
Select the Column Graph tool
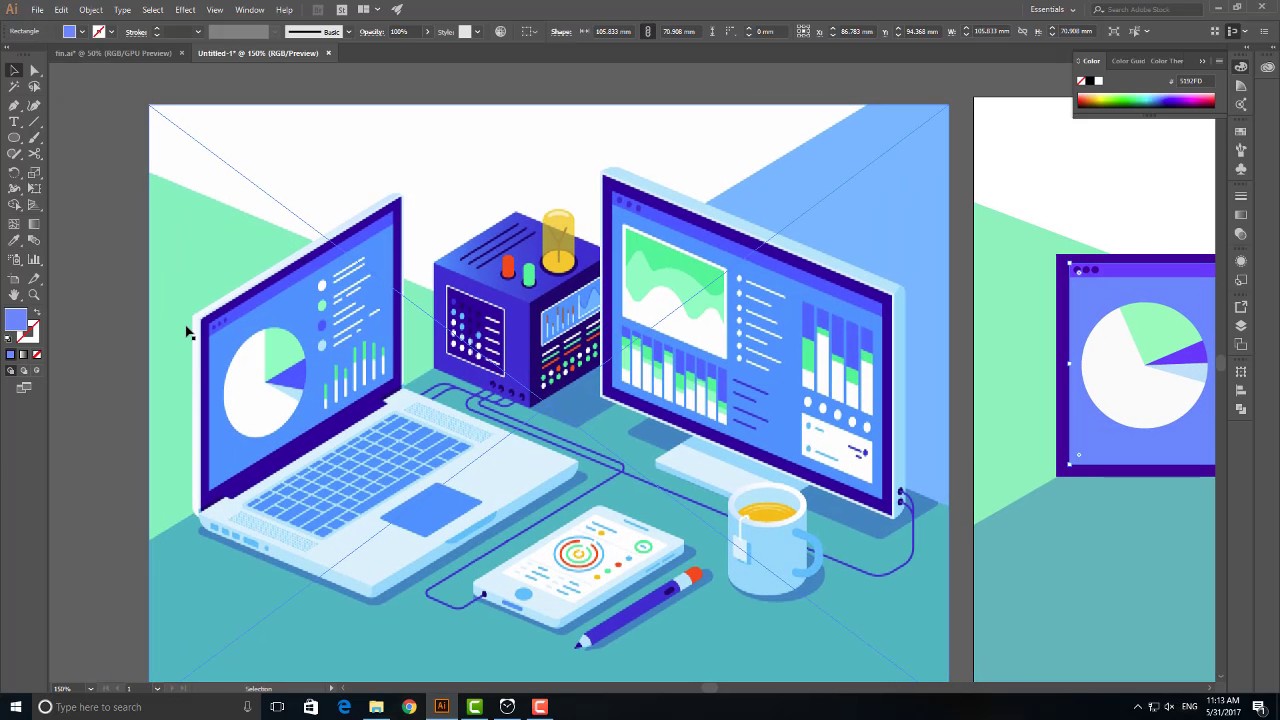pos(34,259)
